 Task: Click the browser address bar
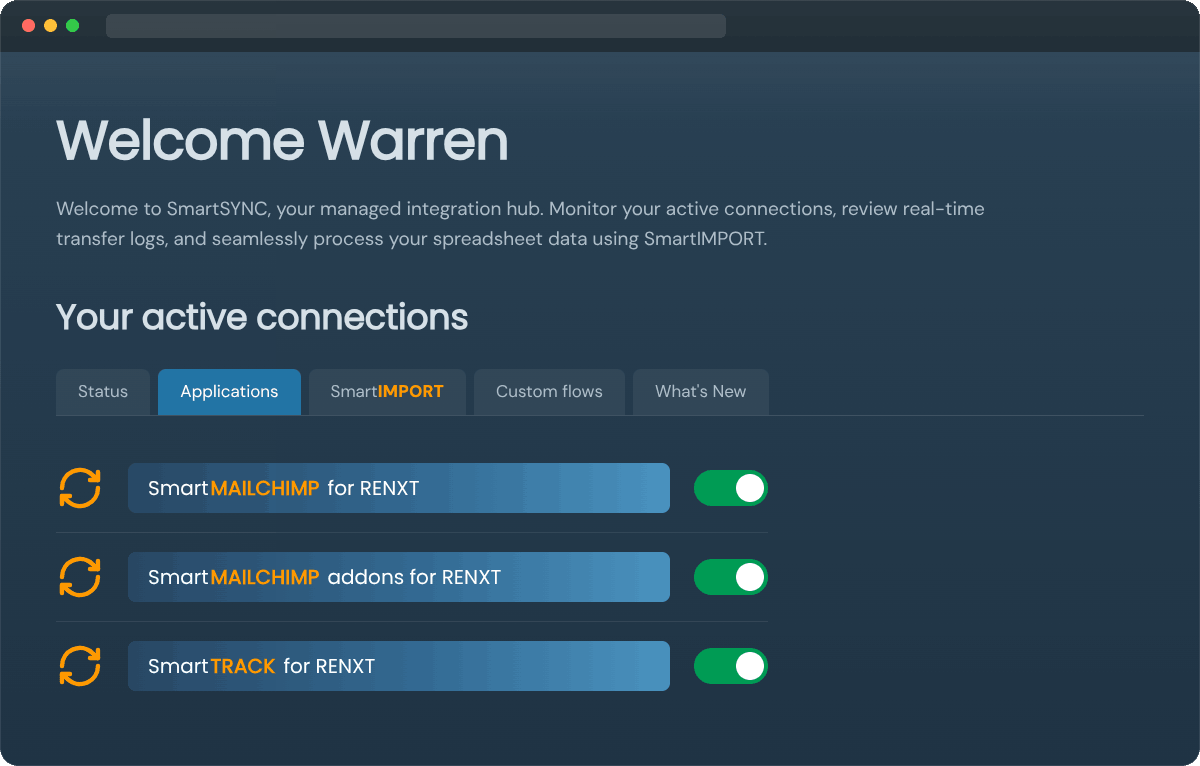416,26
